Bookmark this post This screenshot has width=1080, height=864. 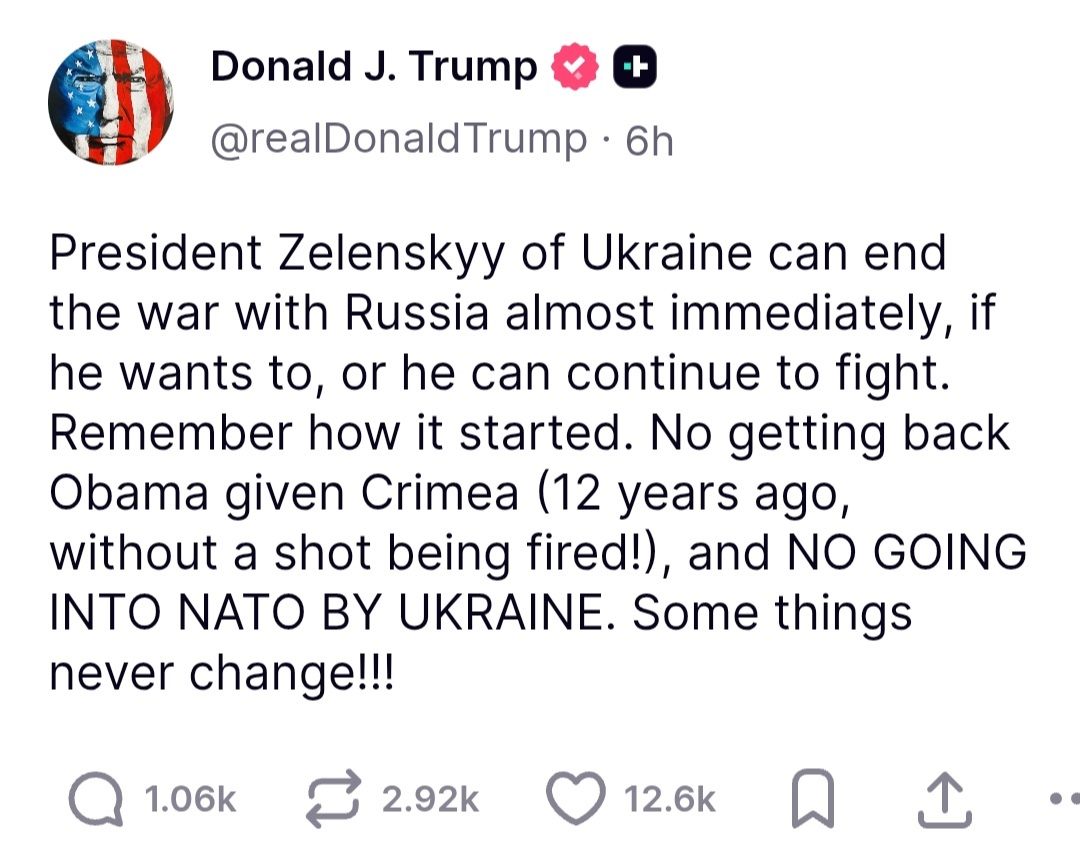tap(811, 799)
